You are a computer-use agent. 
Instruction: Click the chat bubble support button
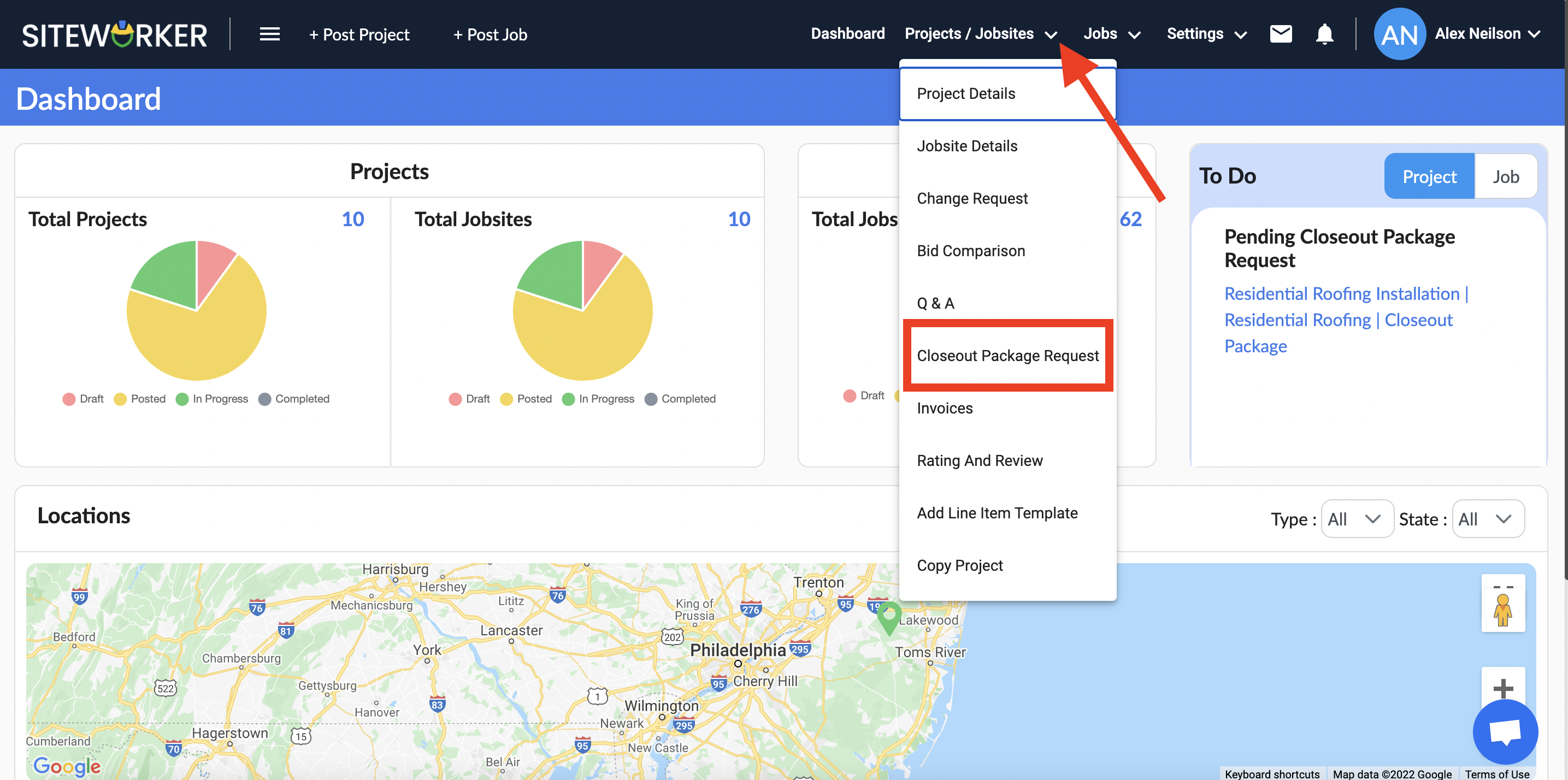click(1505, 732)
